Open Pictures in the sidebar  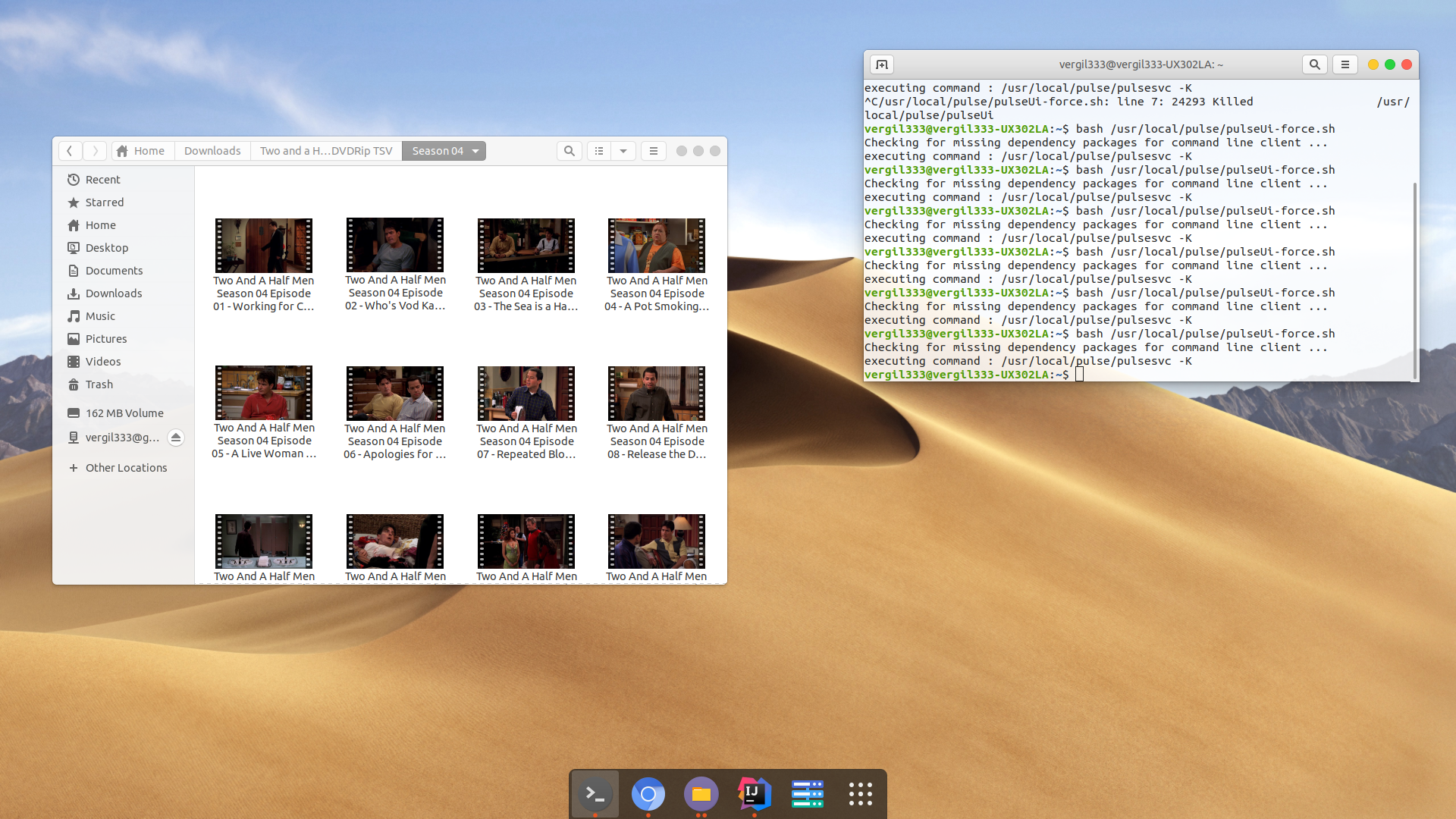pos(124,339)
